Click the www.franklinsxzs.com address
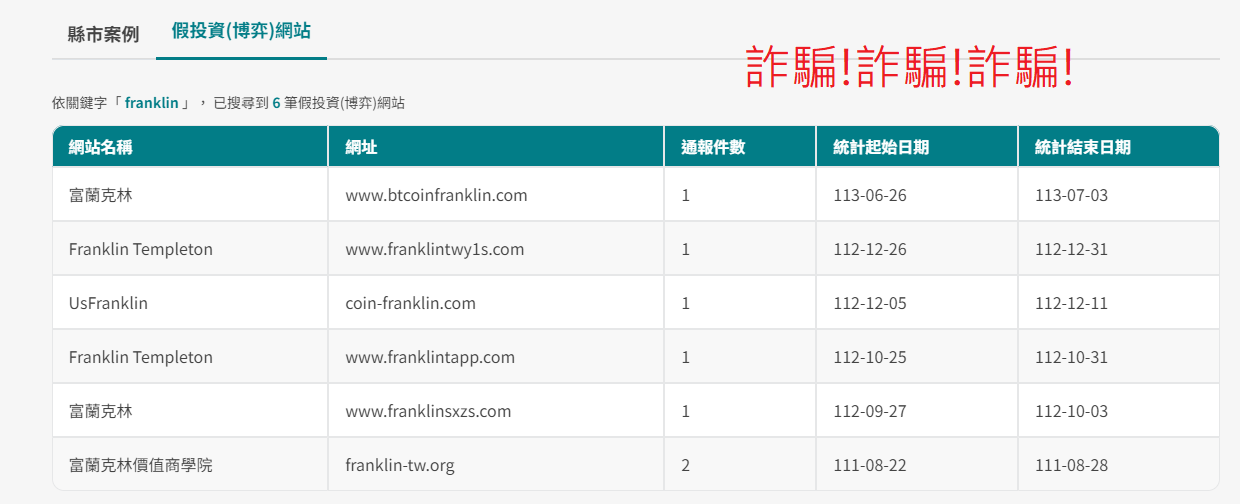The height and width of the screenshot is (504, 1240). coord(428,411)
